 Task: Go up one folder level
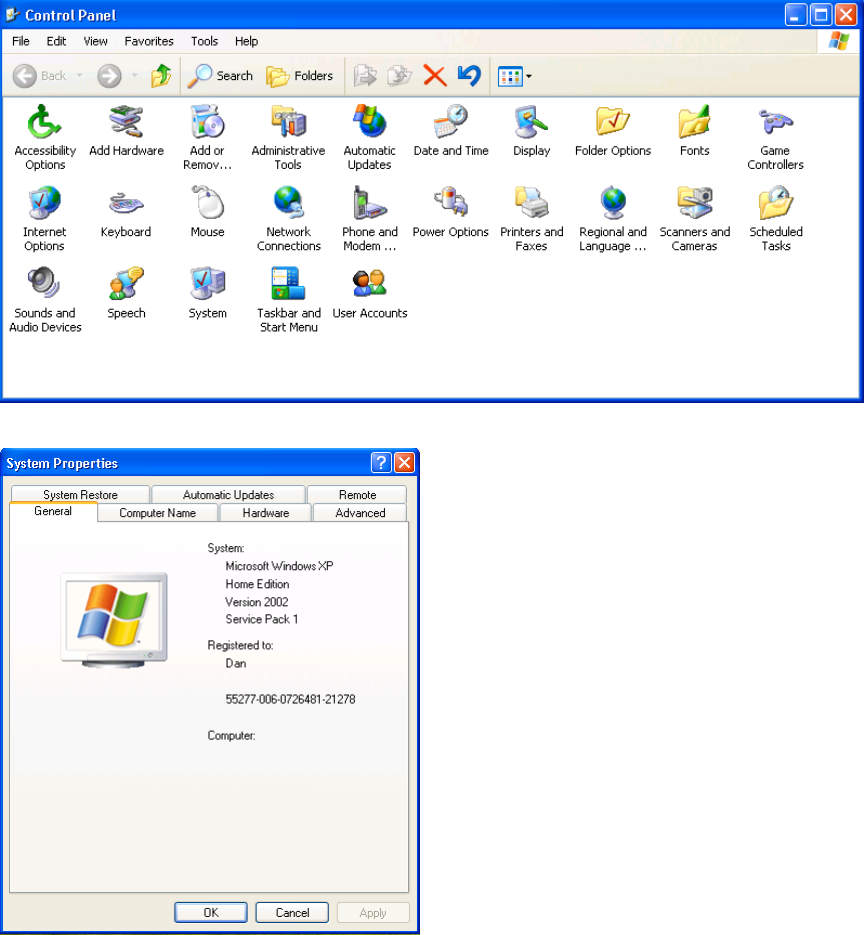(161, 76)
